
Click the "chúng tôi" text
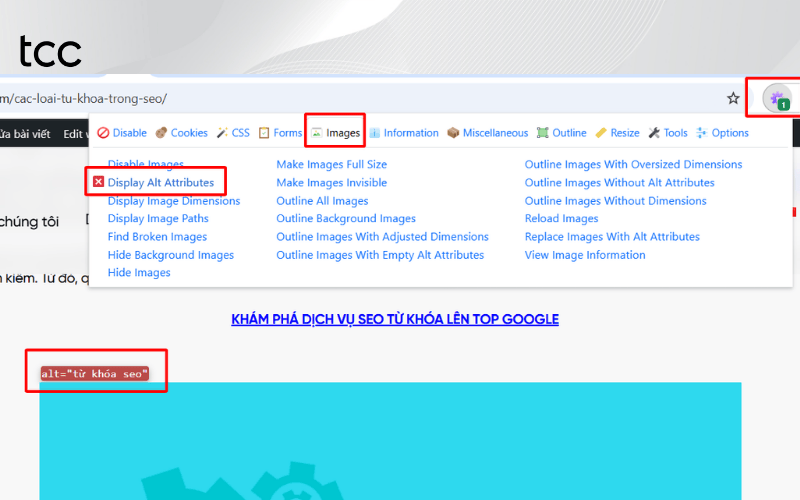[x=29, y=221]
